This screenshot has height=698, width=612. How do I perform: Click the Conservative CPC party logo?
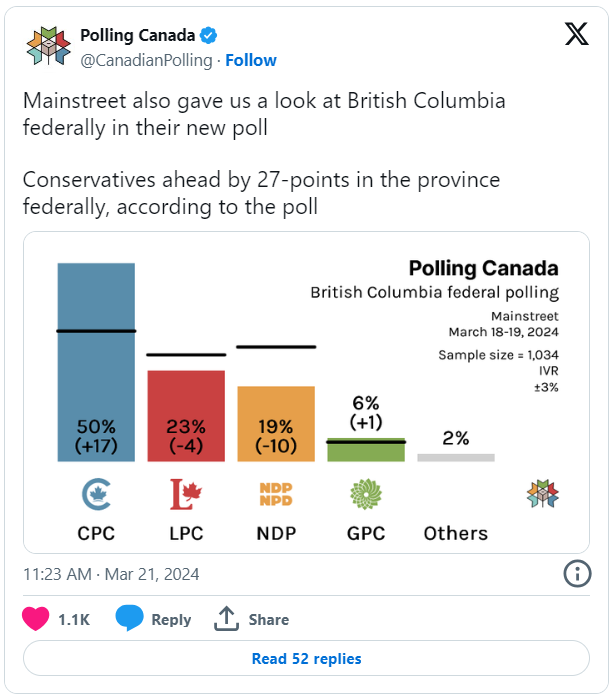pos(96,494)
